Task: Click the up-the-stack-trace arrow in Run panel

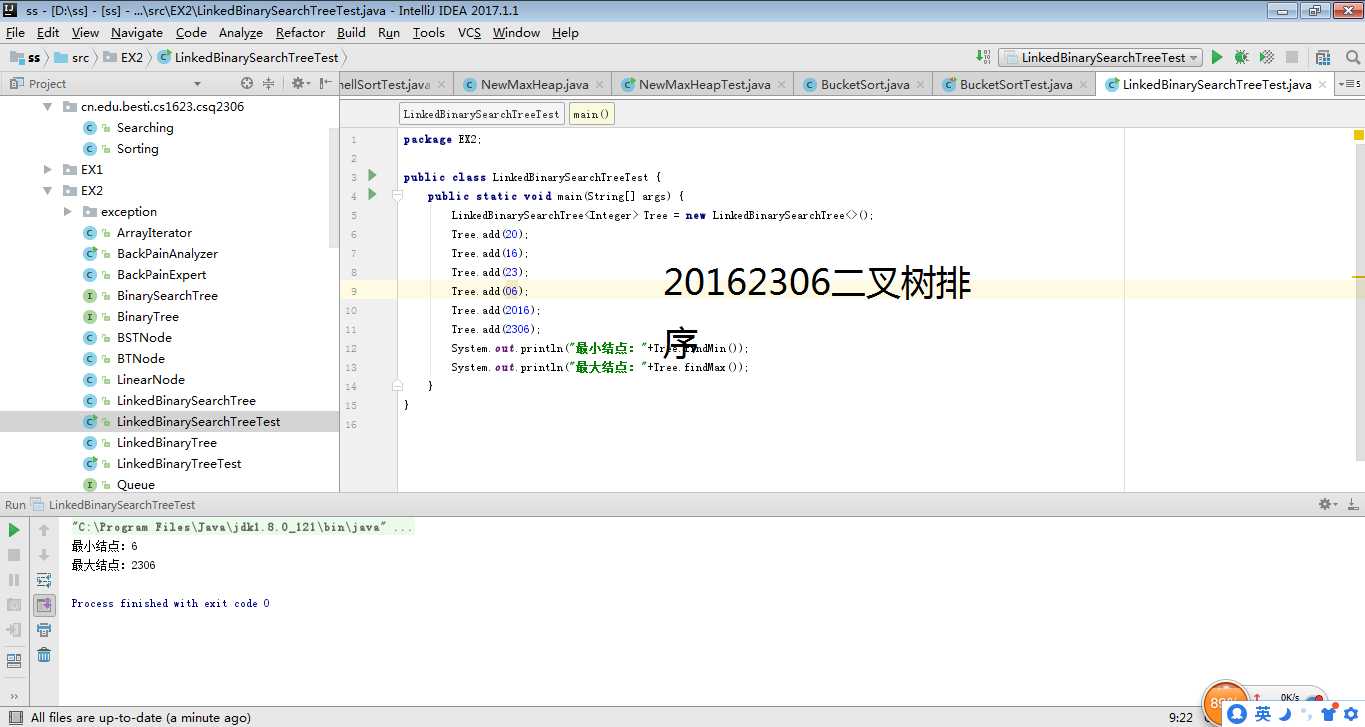Action: tap(44, 530)
